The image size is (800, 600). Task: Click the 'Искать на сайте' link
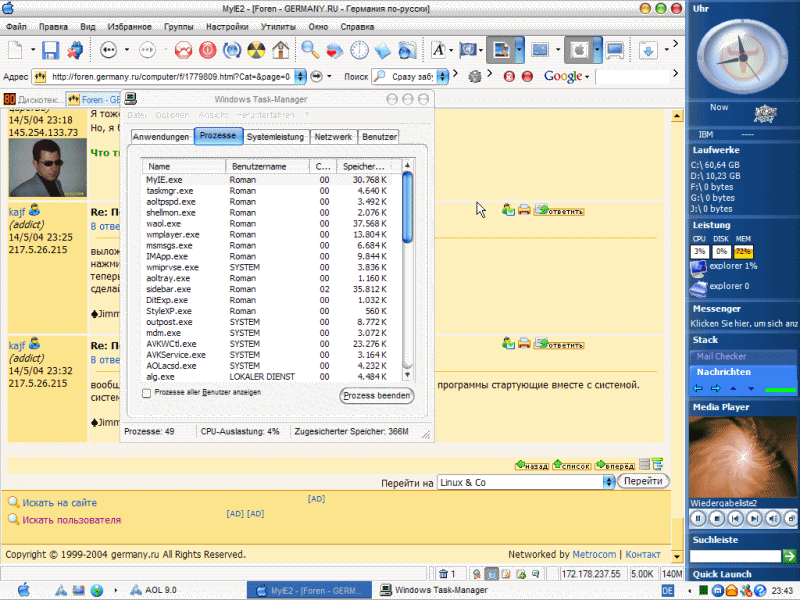pos(59,503)
